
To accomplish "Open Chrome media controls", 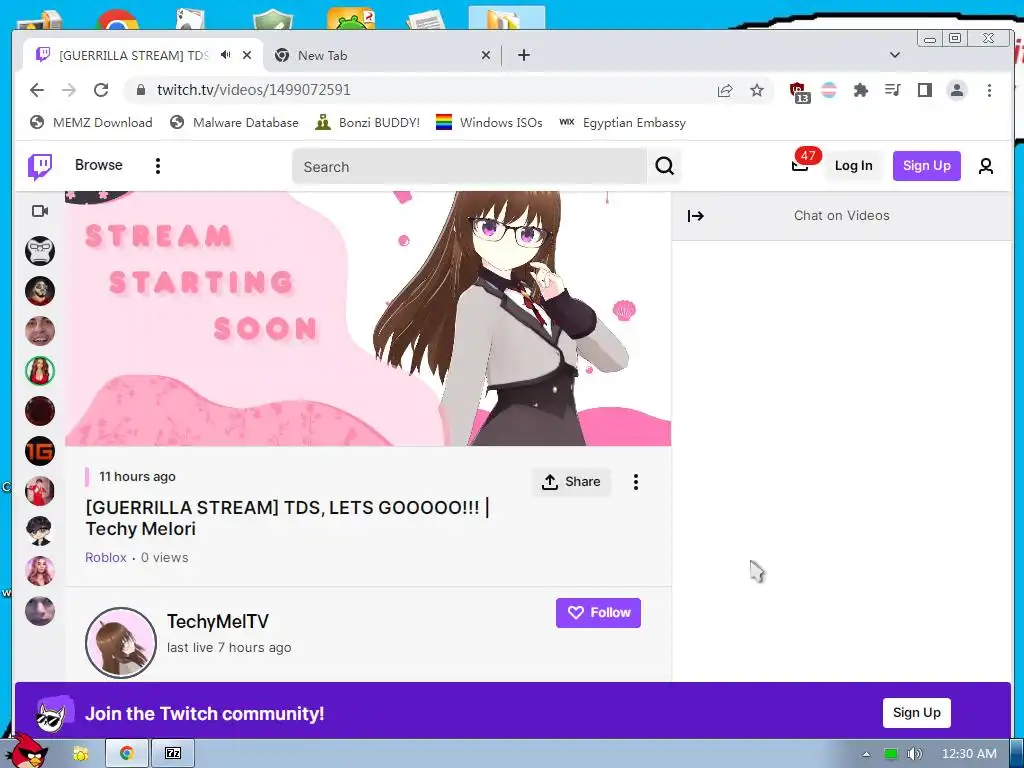I will tap(893, 90).
